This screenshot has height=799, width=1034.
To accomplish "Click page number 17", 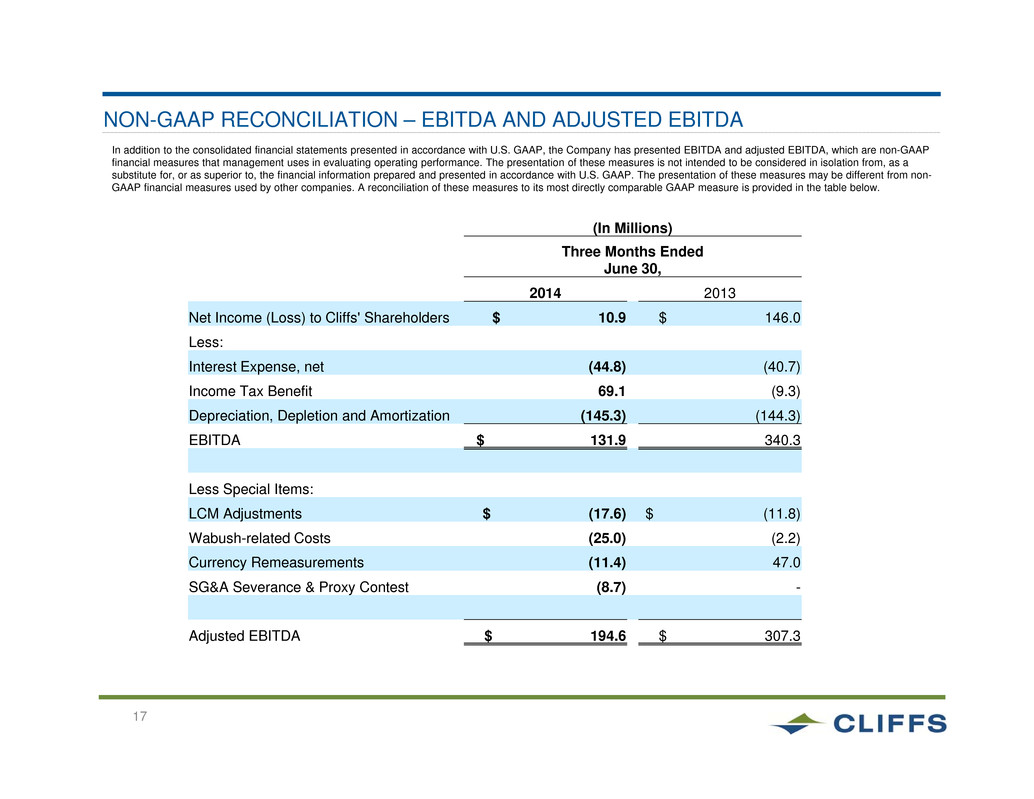I will (x=140, y=717).
